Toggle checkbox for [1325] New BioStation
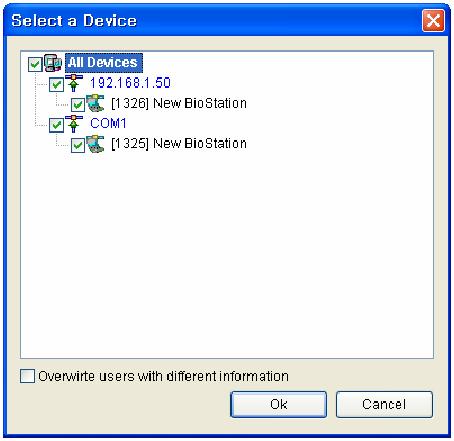This screenshot has height=441, width=454. pos(78,145)
